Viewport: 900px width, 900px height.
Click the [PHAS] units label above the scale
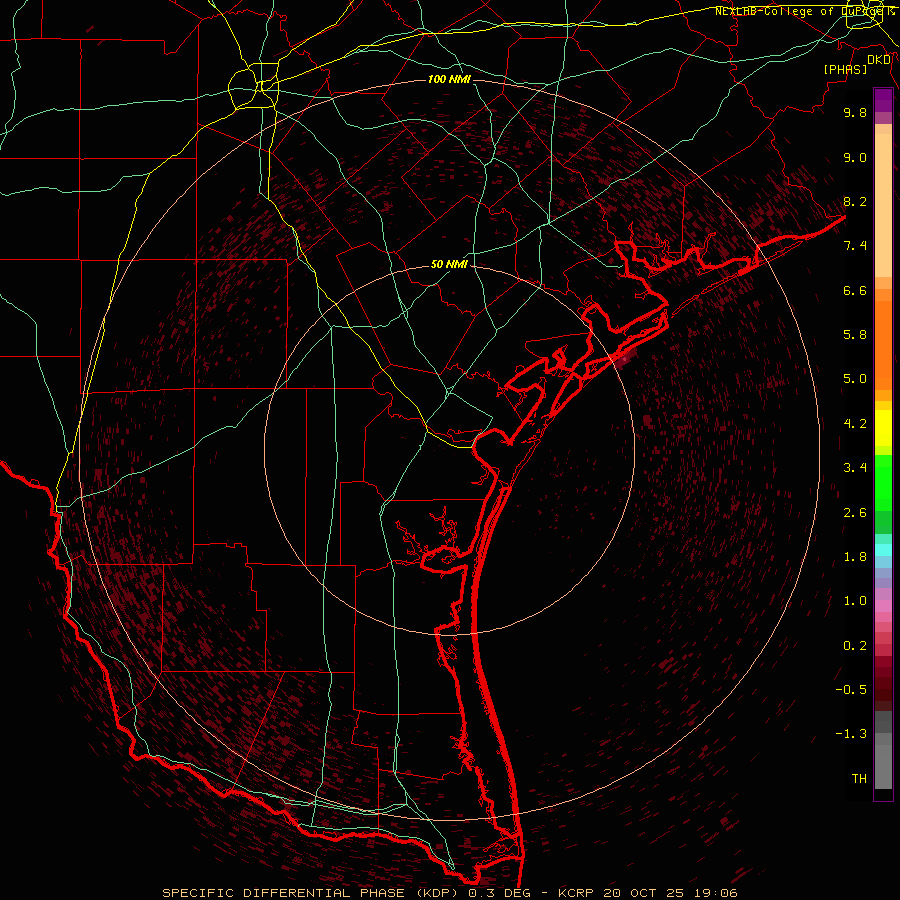[845, 70]
